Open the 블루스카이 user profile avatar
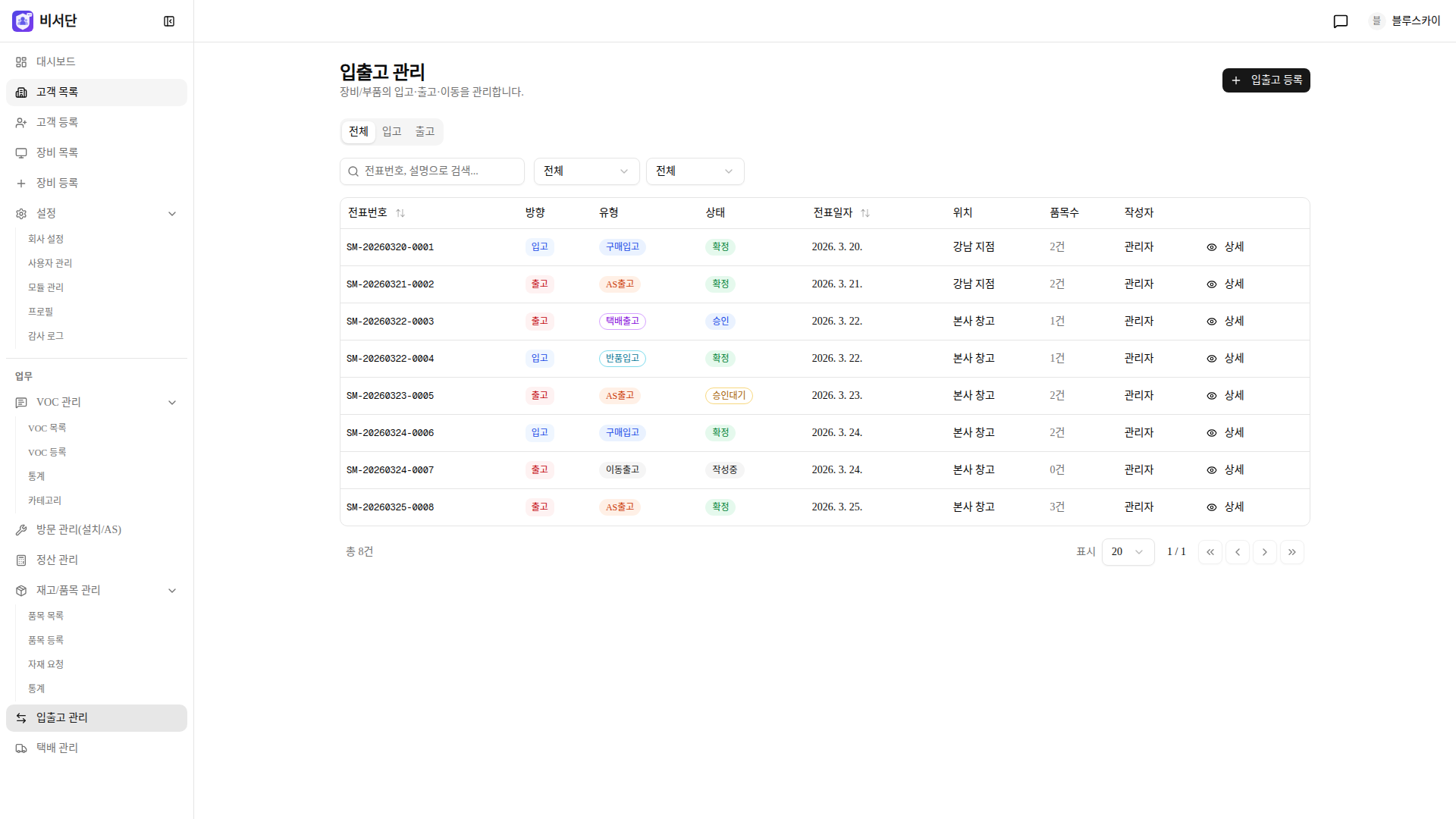 pyautogui.click(x=1376, y=21)
